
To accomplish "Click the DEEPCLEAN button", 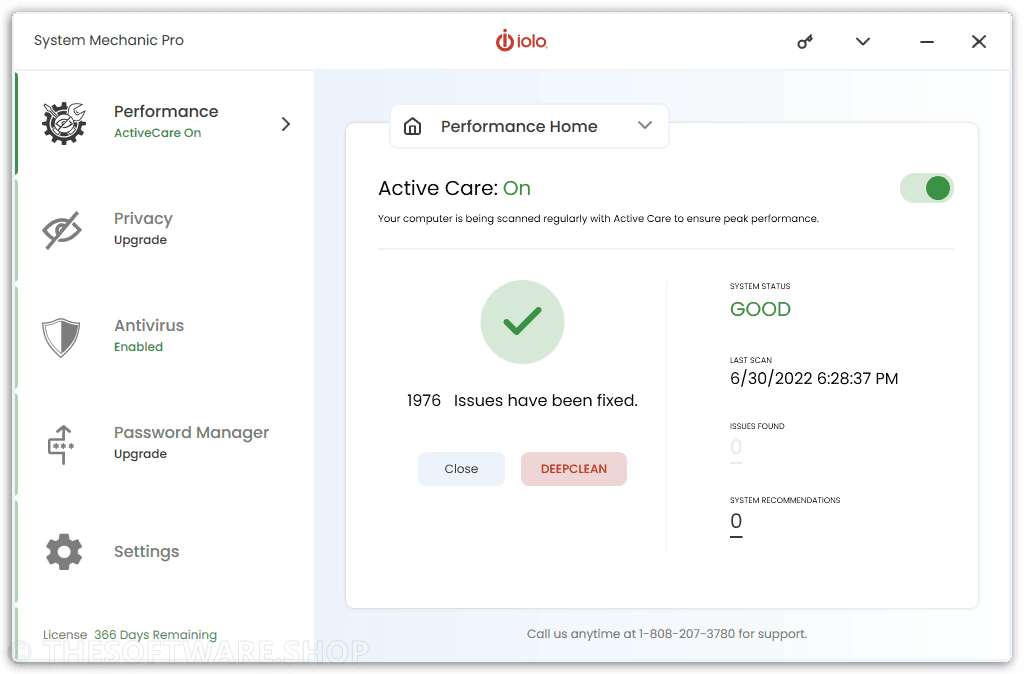I will point(573,469).
